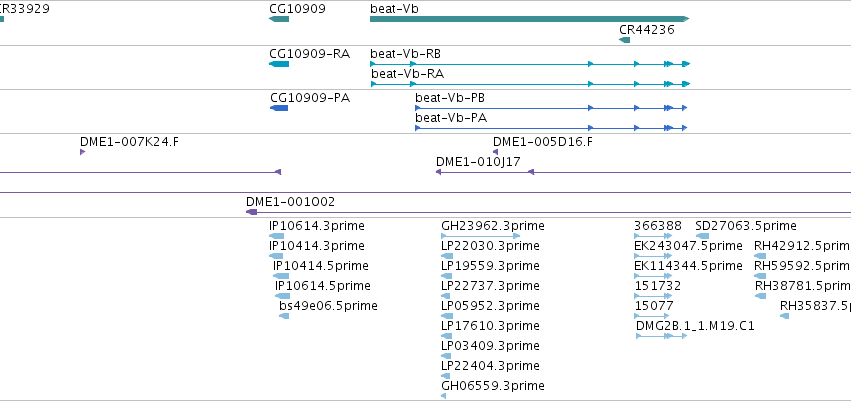The width and height of the screenshot is (851, 401).
Task: Click the beat-Vb-RB label text
Action: 405,54
